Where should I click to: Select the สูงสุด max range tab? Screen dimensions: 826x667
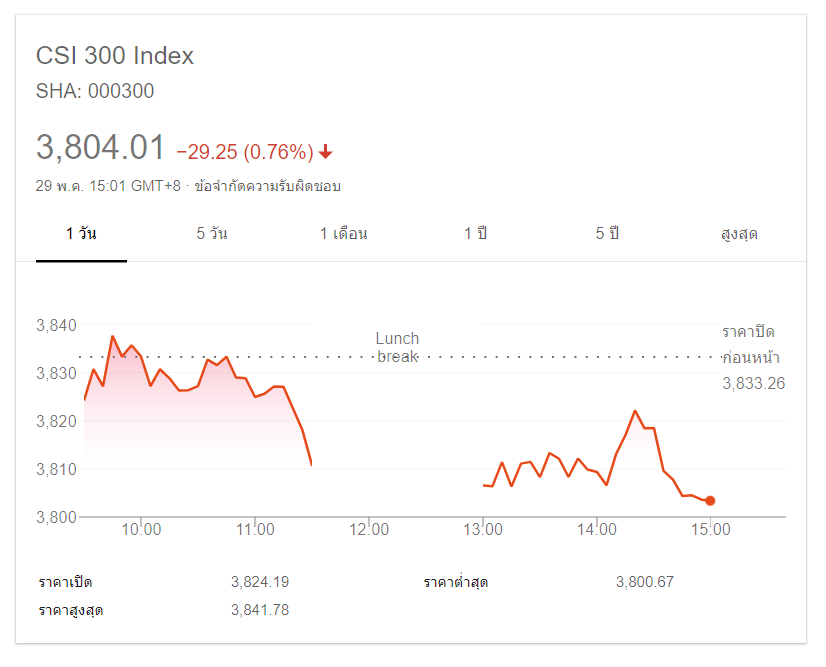pos(739,234)
